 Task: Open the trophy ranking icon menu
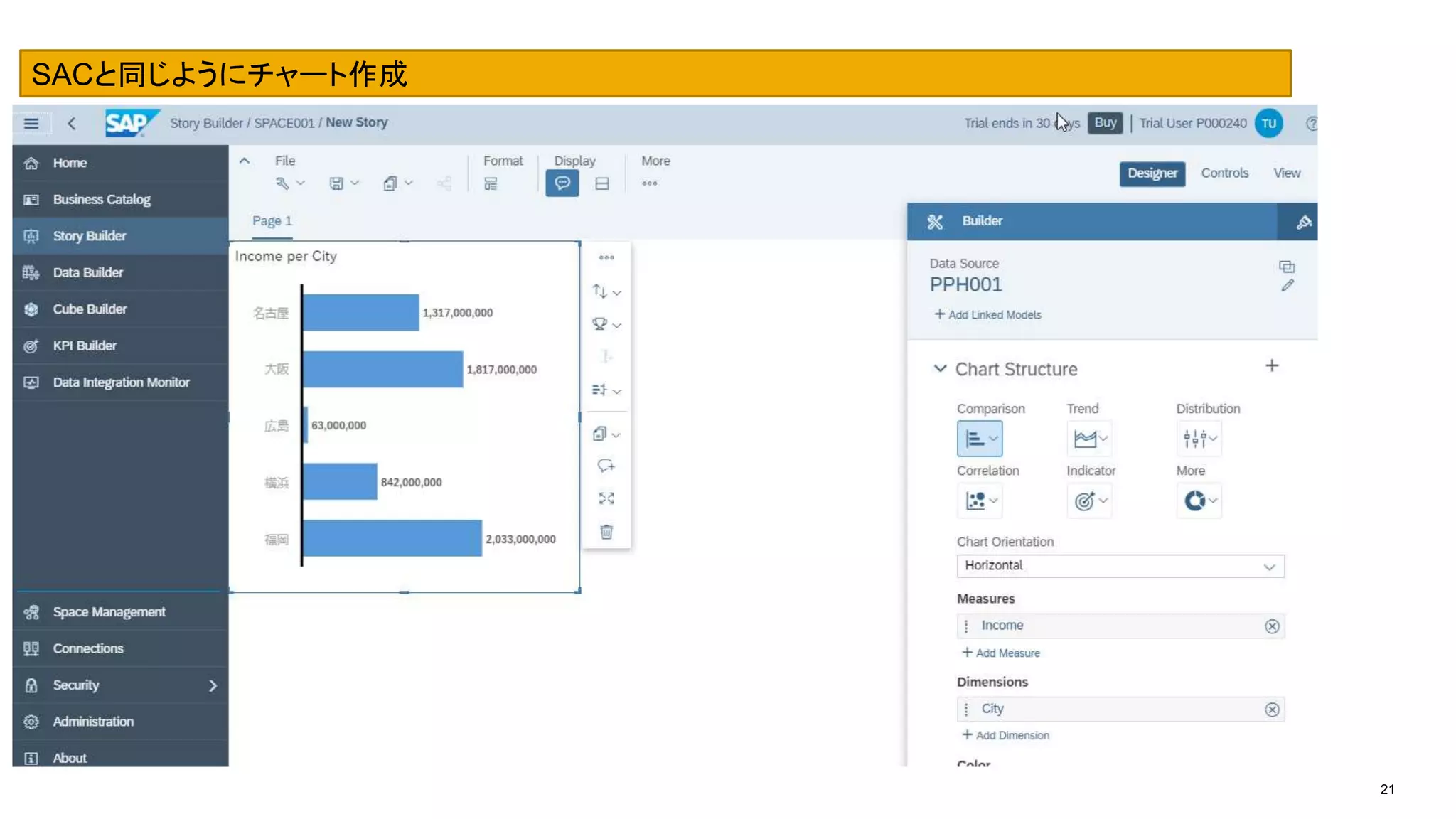[606, 324]
